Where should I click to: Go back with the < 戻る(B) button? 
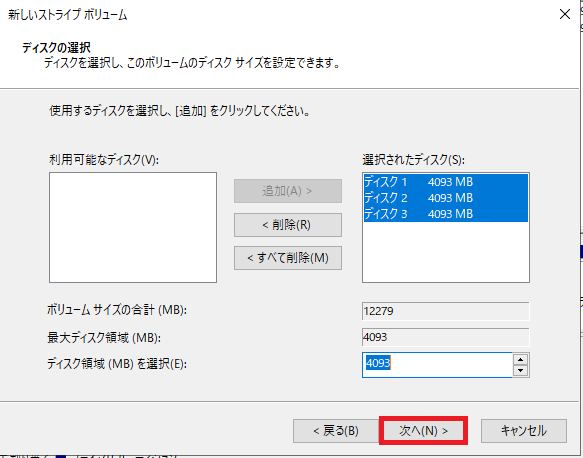[336, 431]
